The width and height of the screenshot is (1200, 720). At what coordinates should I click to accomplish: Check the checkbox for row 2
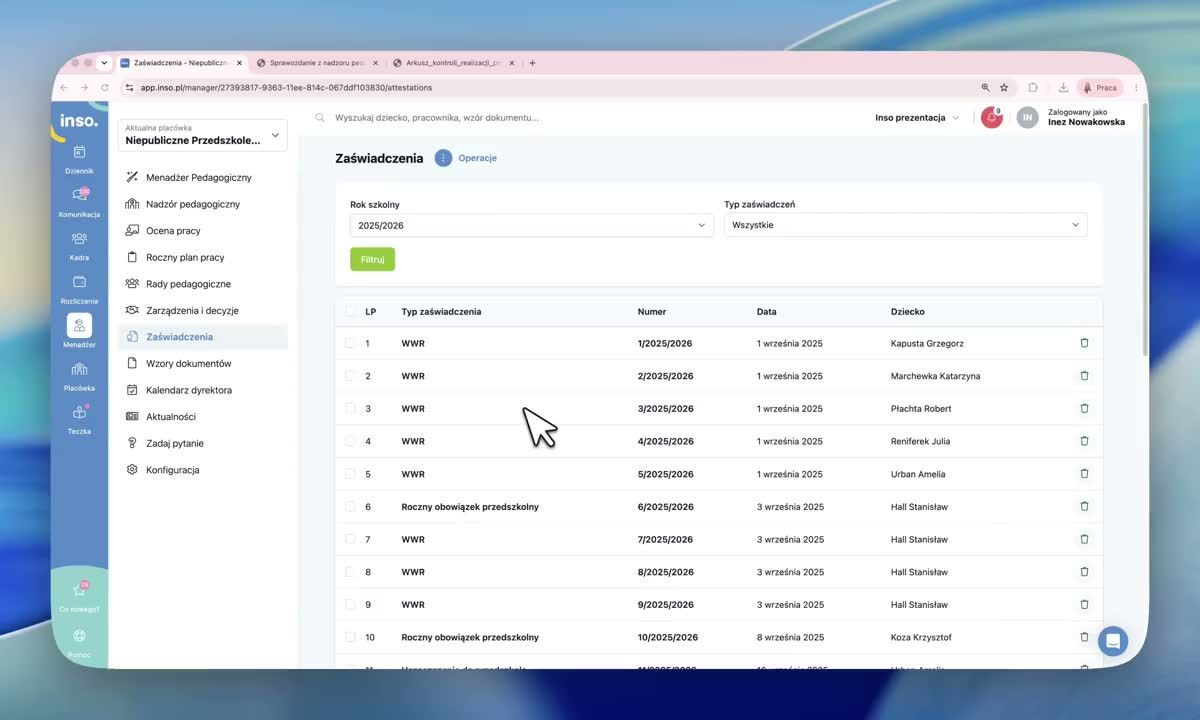[350, 376]
